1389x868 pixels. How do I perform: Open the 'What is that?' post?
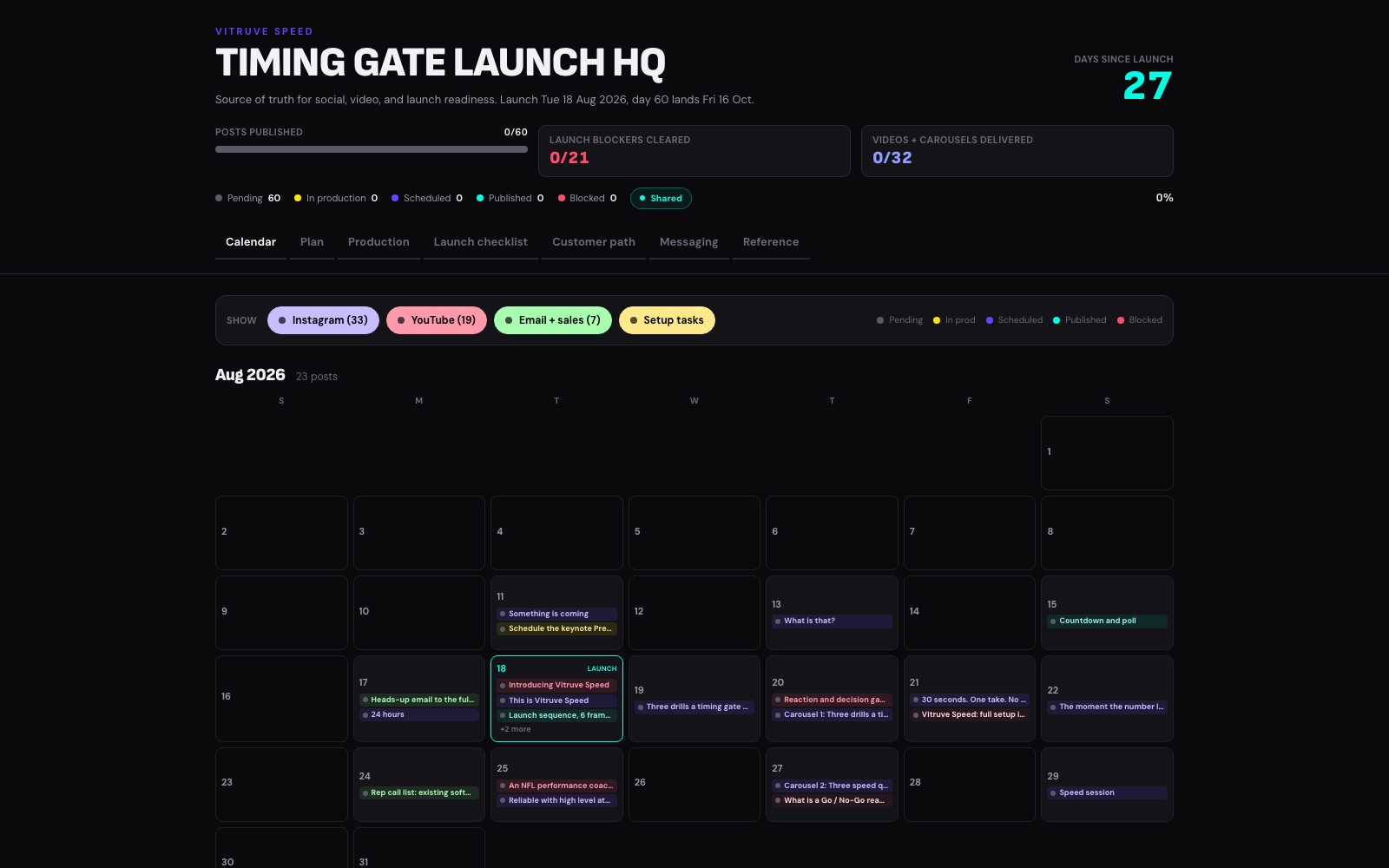point(832,621)
